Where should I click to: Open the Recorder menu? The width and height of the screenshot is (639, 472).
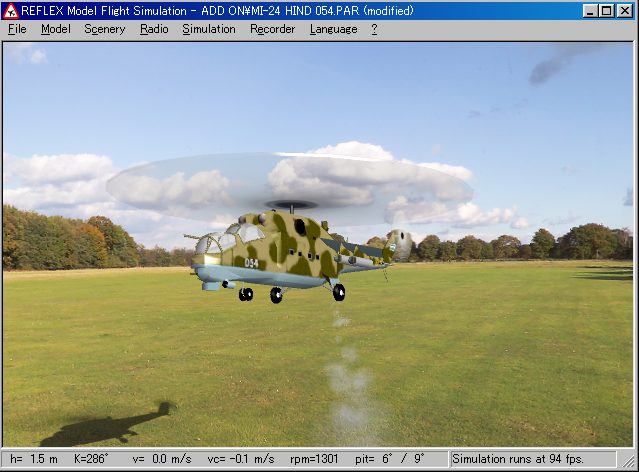(x=272, y=29)
